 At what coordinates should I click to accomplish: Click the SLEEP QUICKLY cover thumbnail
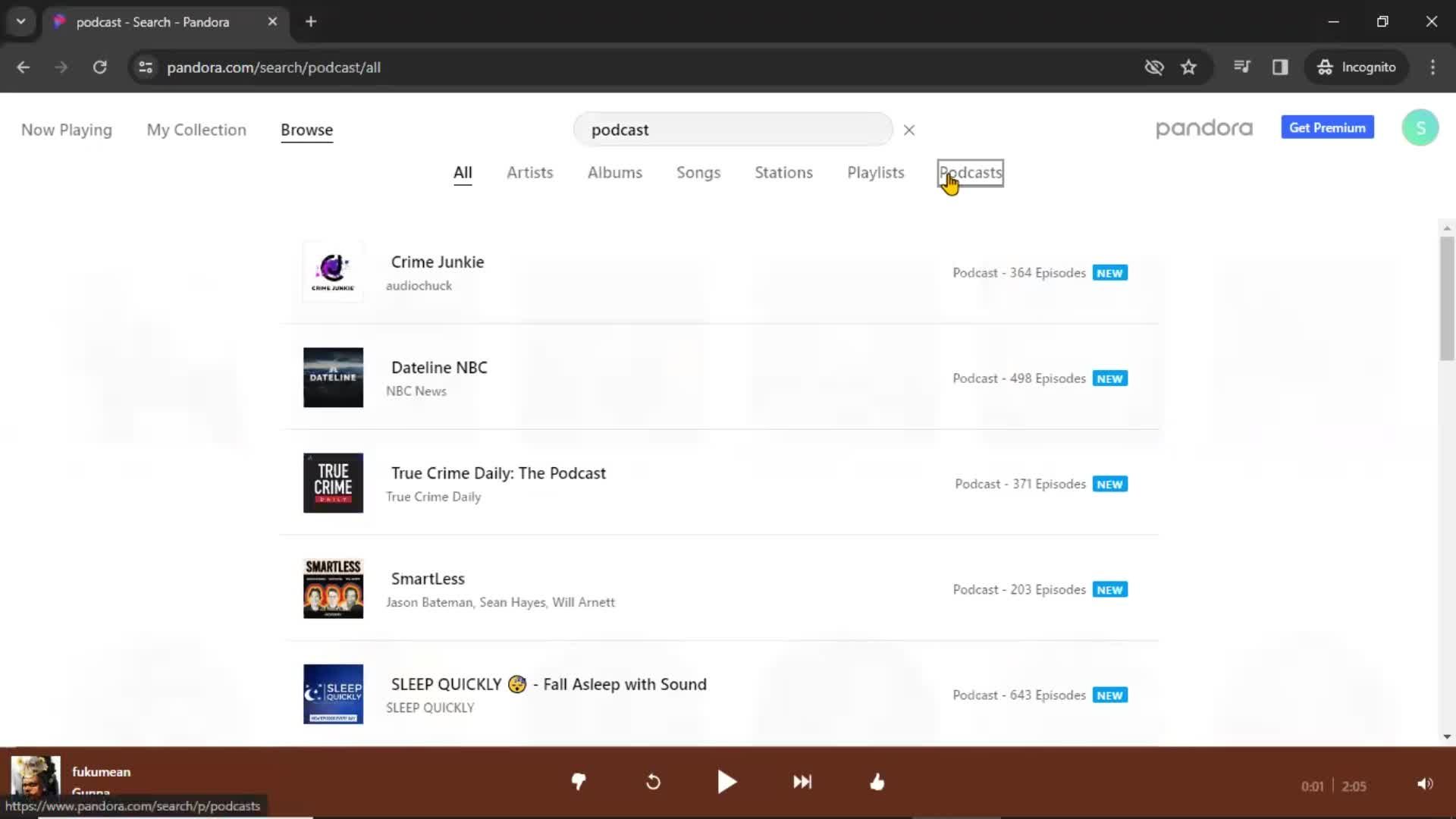click(x=333, y=694)
